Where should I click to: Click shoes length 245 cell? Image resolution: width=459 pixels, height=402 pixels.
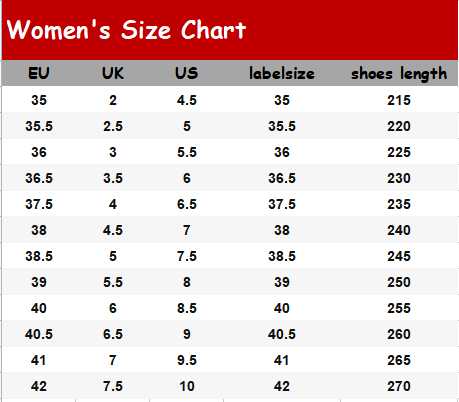point(399,256)
